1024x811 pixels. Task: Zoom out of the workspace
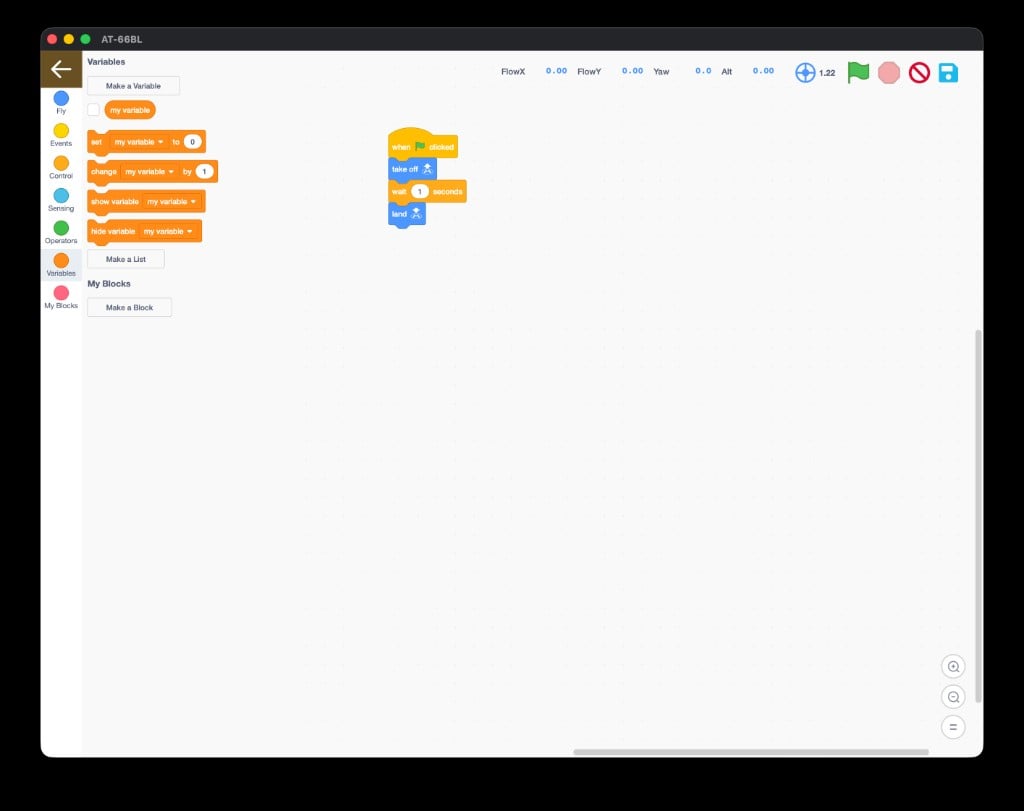click(x=953, y=697)
